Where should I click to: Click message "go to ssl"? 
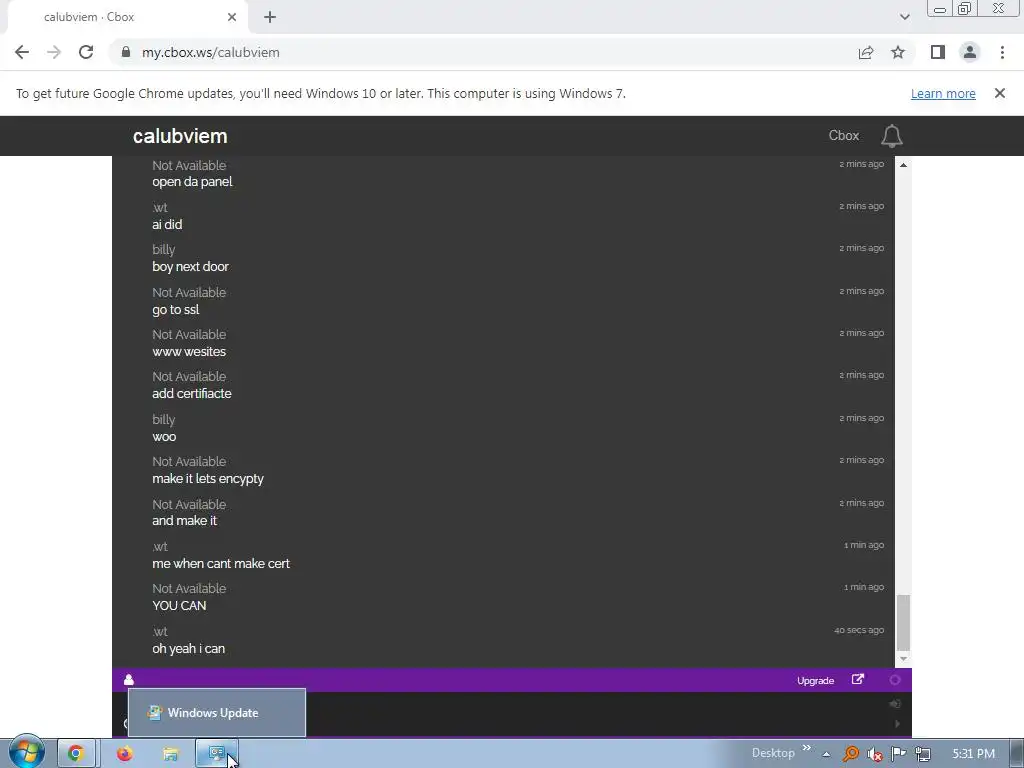click(x=176, y=310)
